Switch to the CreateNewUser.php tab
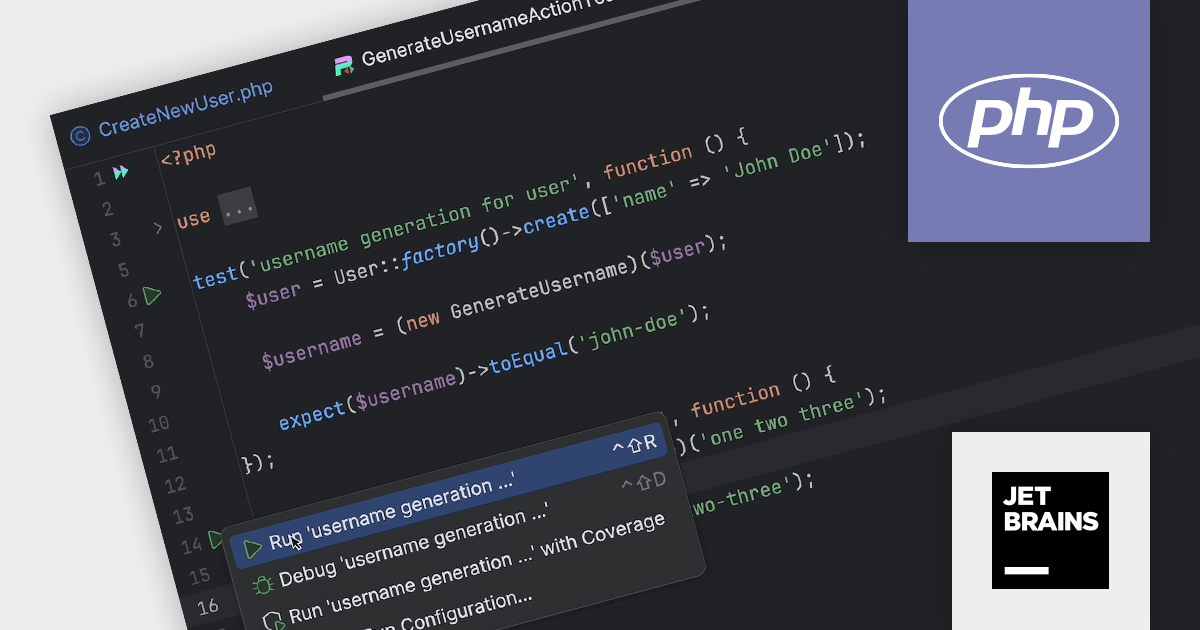The width and height of the screenshot is (1200, 630). (185, 107)
